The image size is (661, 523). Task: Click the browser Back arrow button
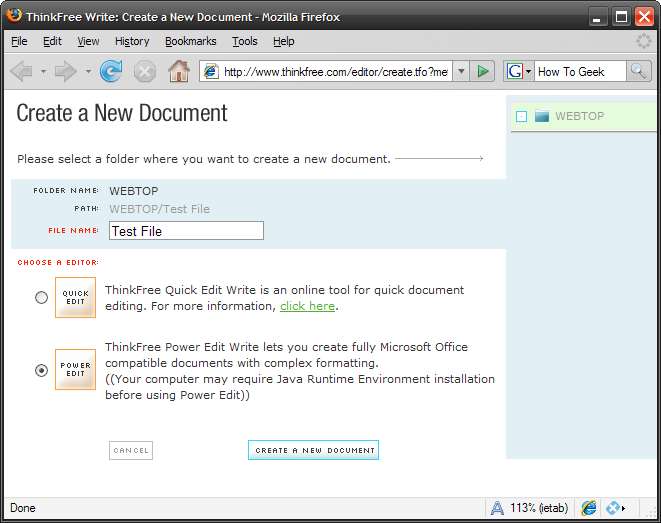point(21,71)
